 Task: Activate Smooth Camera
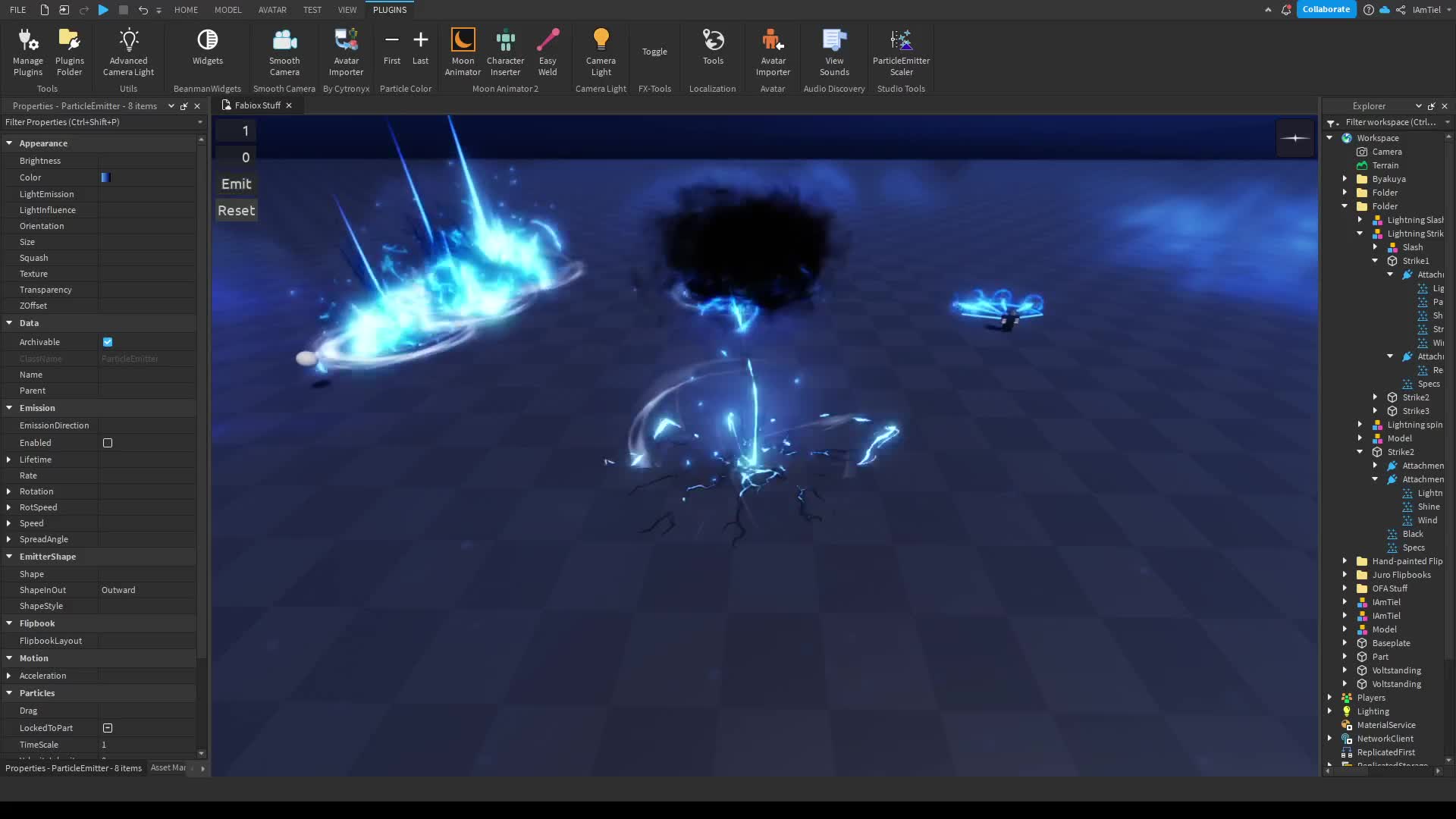click(284, 51)
